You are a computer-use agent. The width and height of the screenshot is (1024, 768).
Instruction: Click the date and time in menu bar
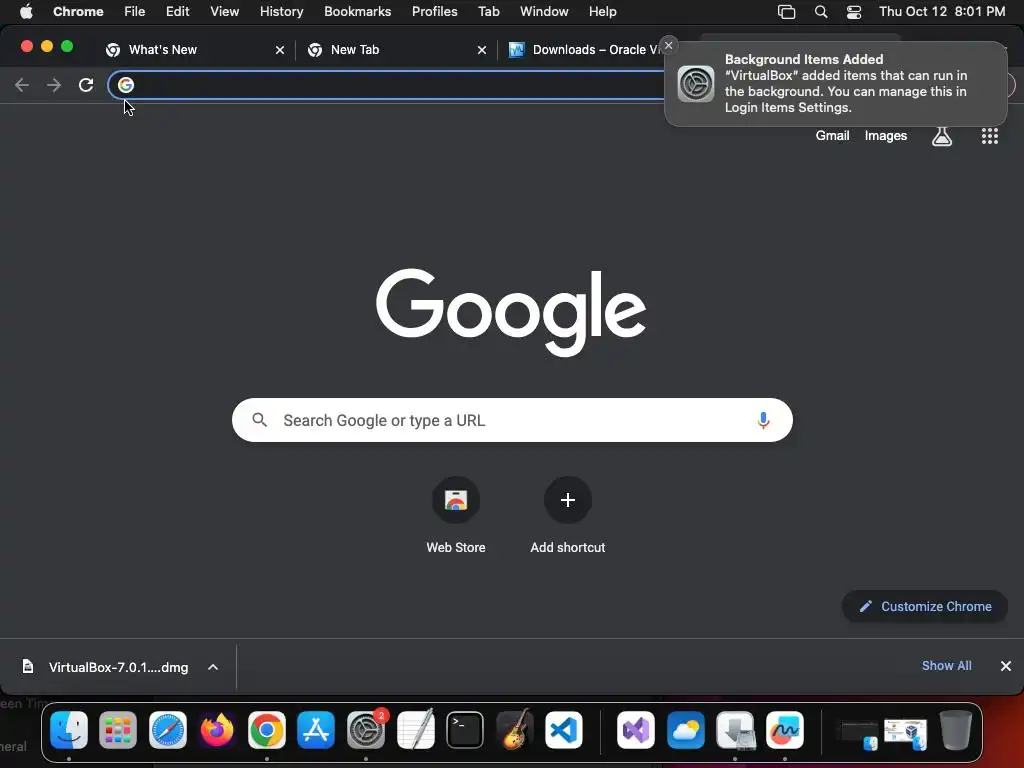click(942, 12)
